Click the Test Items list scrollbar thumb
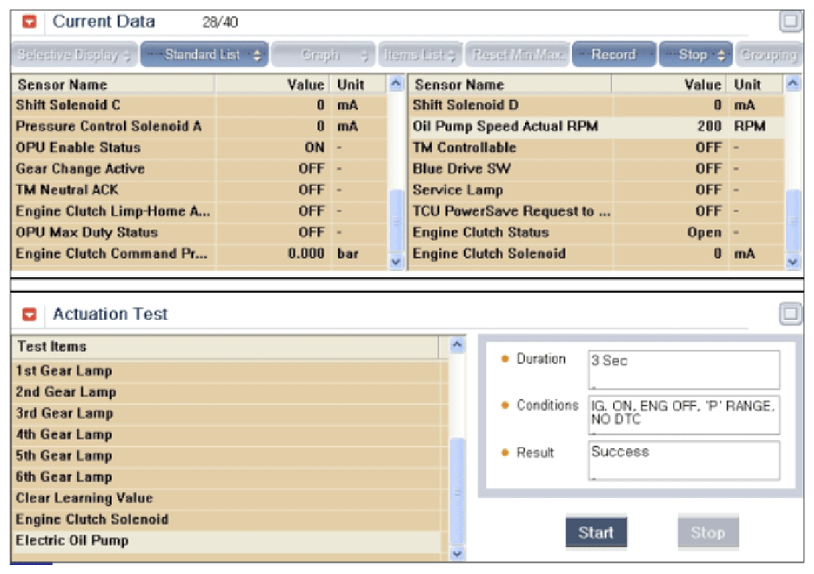Screen dimensions: 814x574 point(457,491)
